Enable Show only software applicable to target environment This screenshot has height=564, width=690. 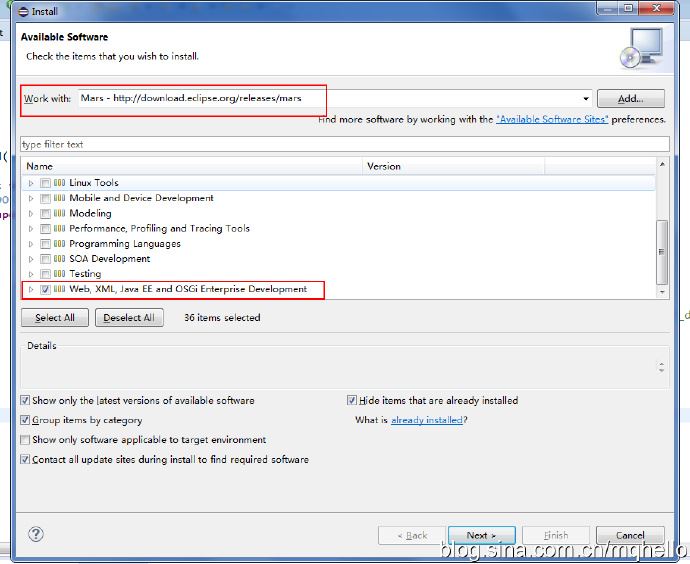(x=25, y=440)
